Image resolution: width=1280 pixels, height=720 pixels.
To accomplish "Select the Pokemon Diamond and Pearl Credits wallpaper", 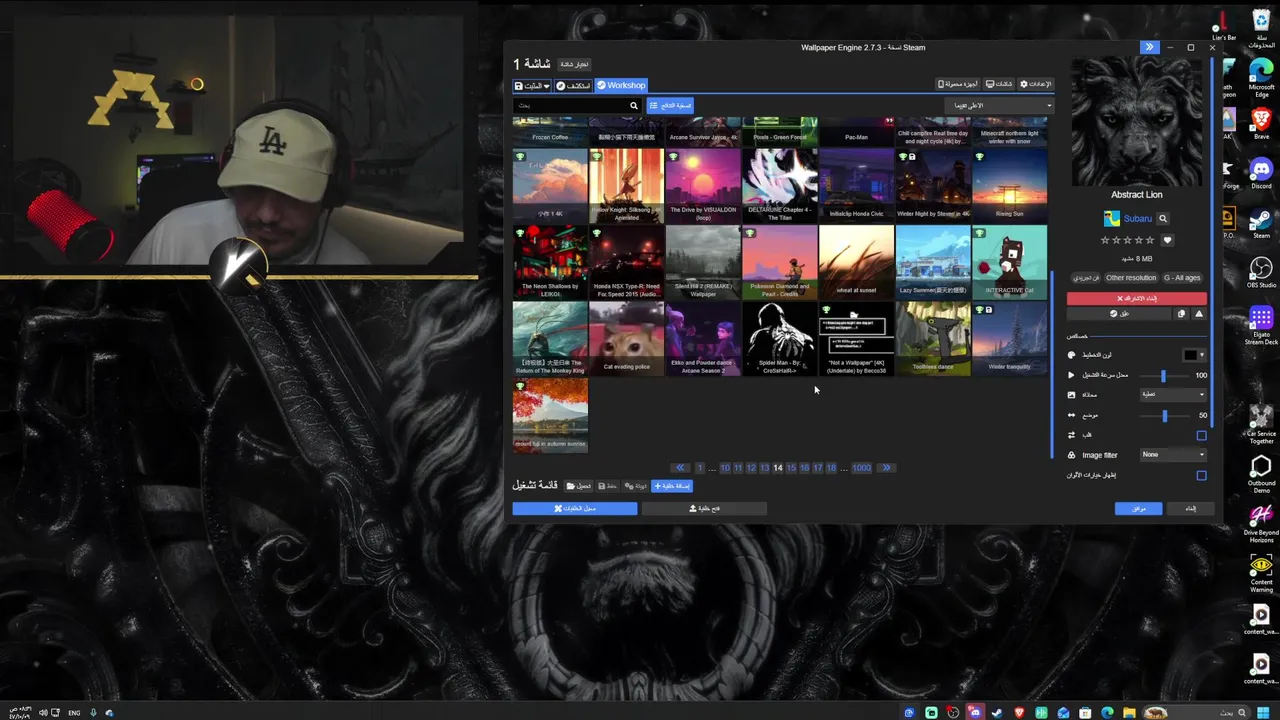I will [x=780, y=262].
